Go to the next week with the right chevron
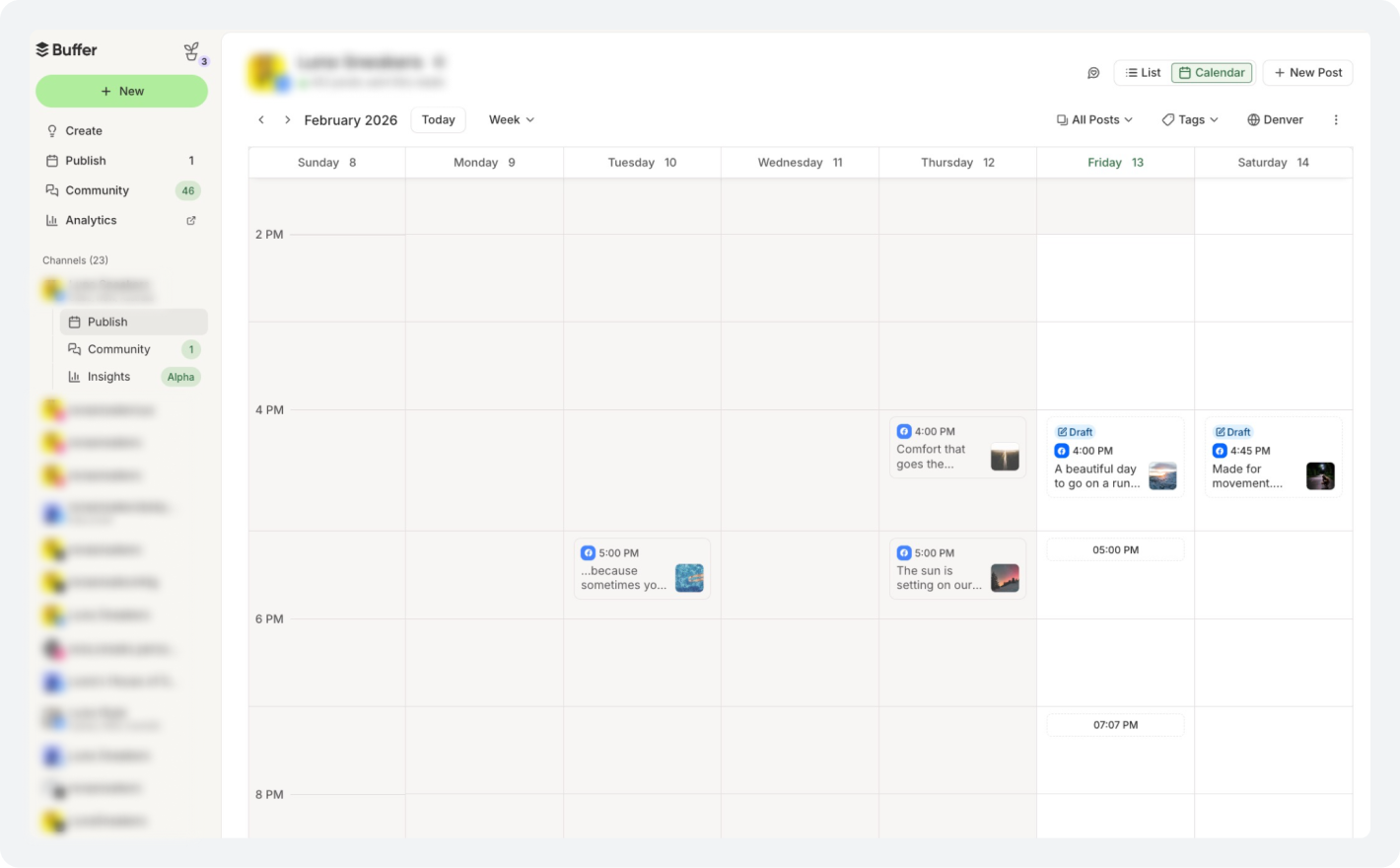Viewport: 1400px width, 868px height. click(x=287, y=119)
